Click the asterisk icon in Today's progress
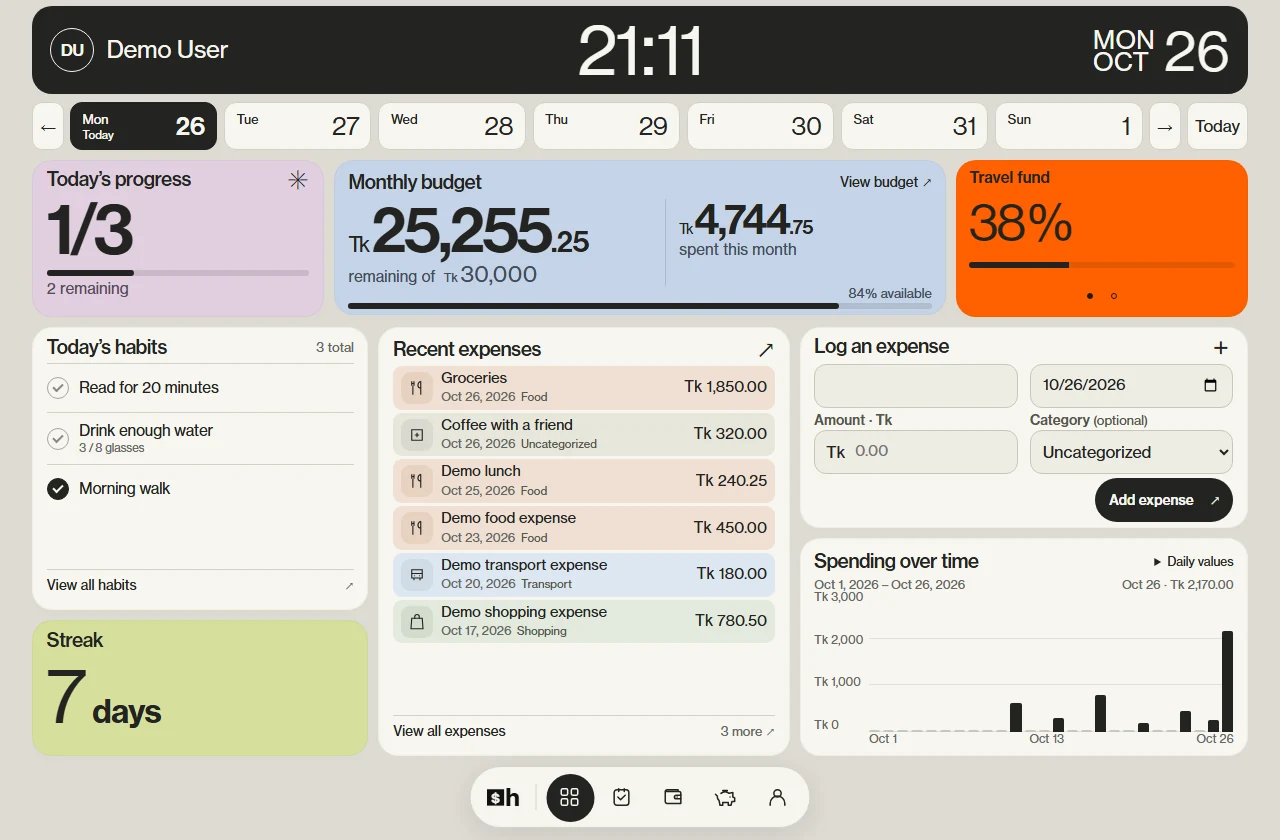Screen dimensions: 1280x840 coord(298,180)
